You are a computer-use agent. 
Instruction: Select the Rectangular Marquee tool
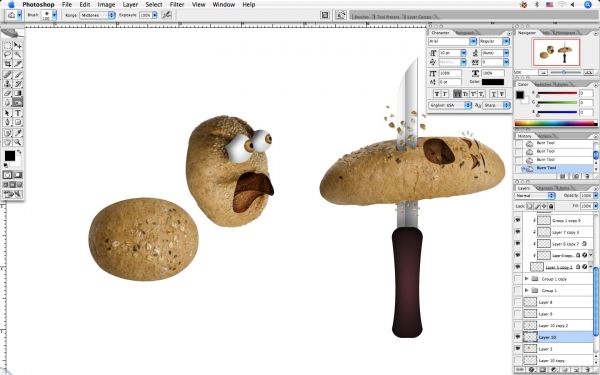tap(7, 46)
